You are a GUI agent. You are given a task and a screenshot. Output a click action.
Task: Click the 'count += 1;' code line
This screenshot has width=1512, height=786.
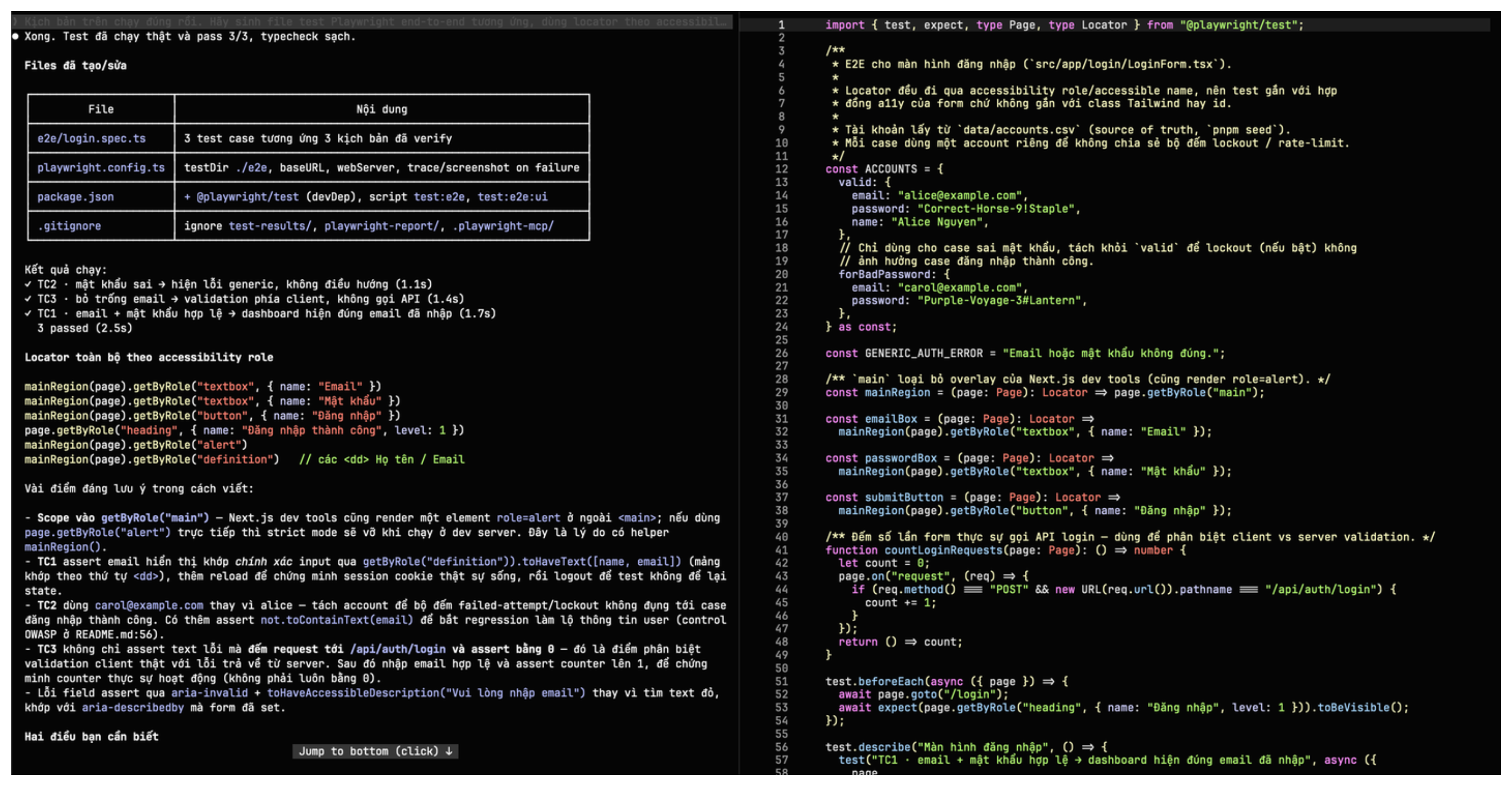point(901,603)
